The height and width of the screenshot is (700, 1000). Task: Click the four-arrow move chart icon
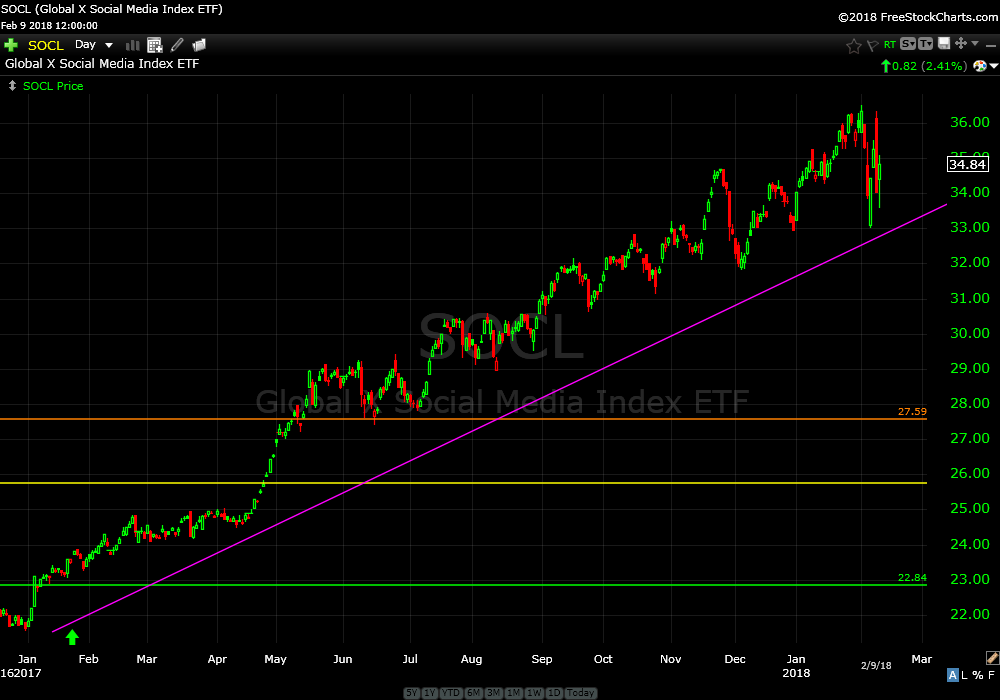coord(960,44)
